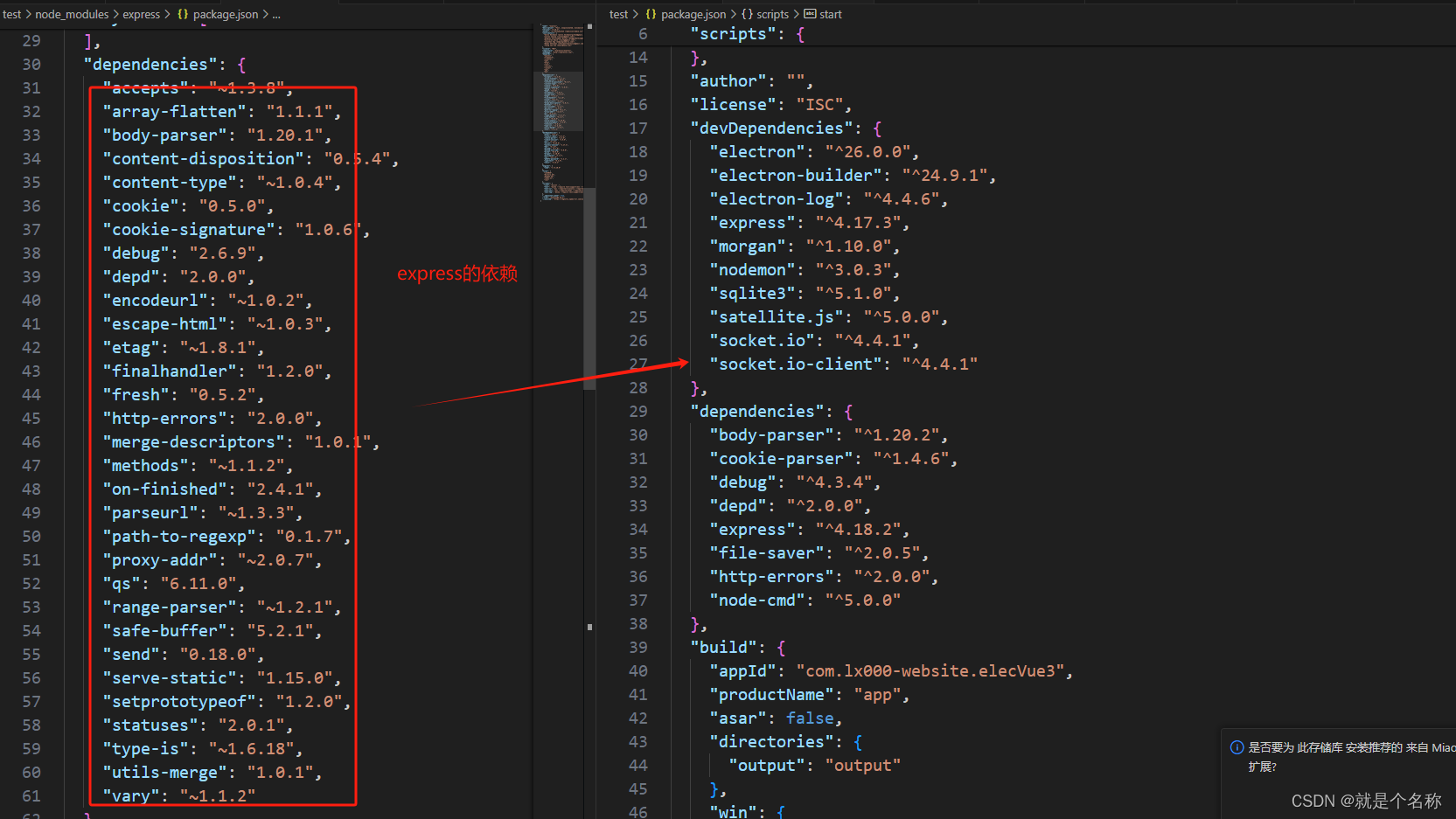Click the "etag": "~1.8.1" line
Image resolution: width=1456 pixels, height=819 pixels.
point(184,348)
